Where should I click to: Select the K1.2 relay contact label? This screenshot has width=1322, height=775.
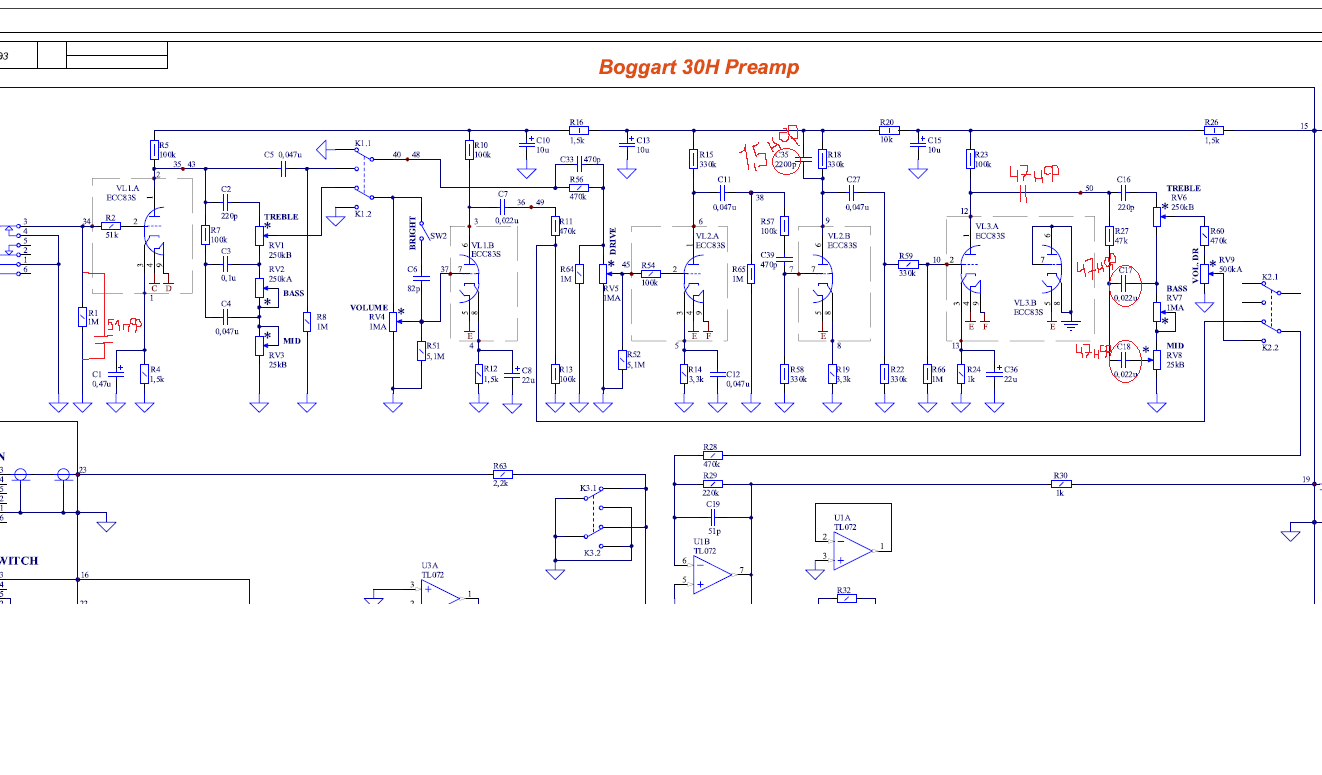pos(362,213)
